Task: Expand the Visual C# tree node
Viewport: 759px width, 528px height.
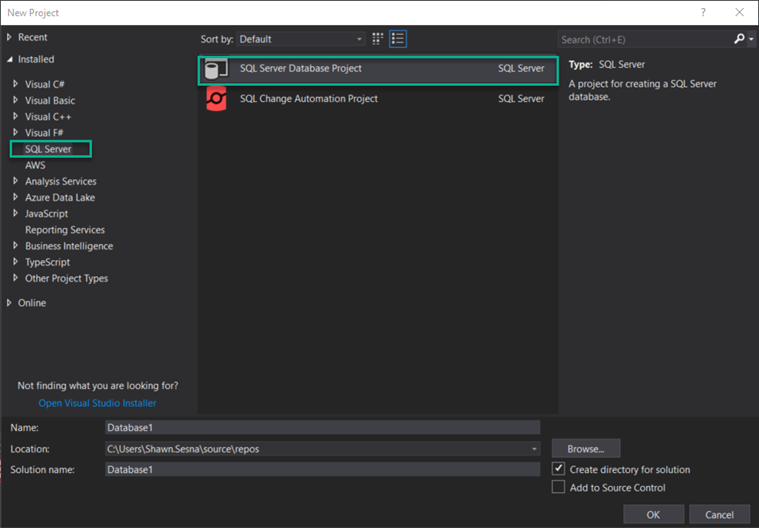Action: click(16, 84)
